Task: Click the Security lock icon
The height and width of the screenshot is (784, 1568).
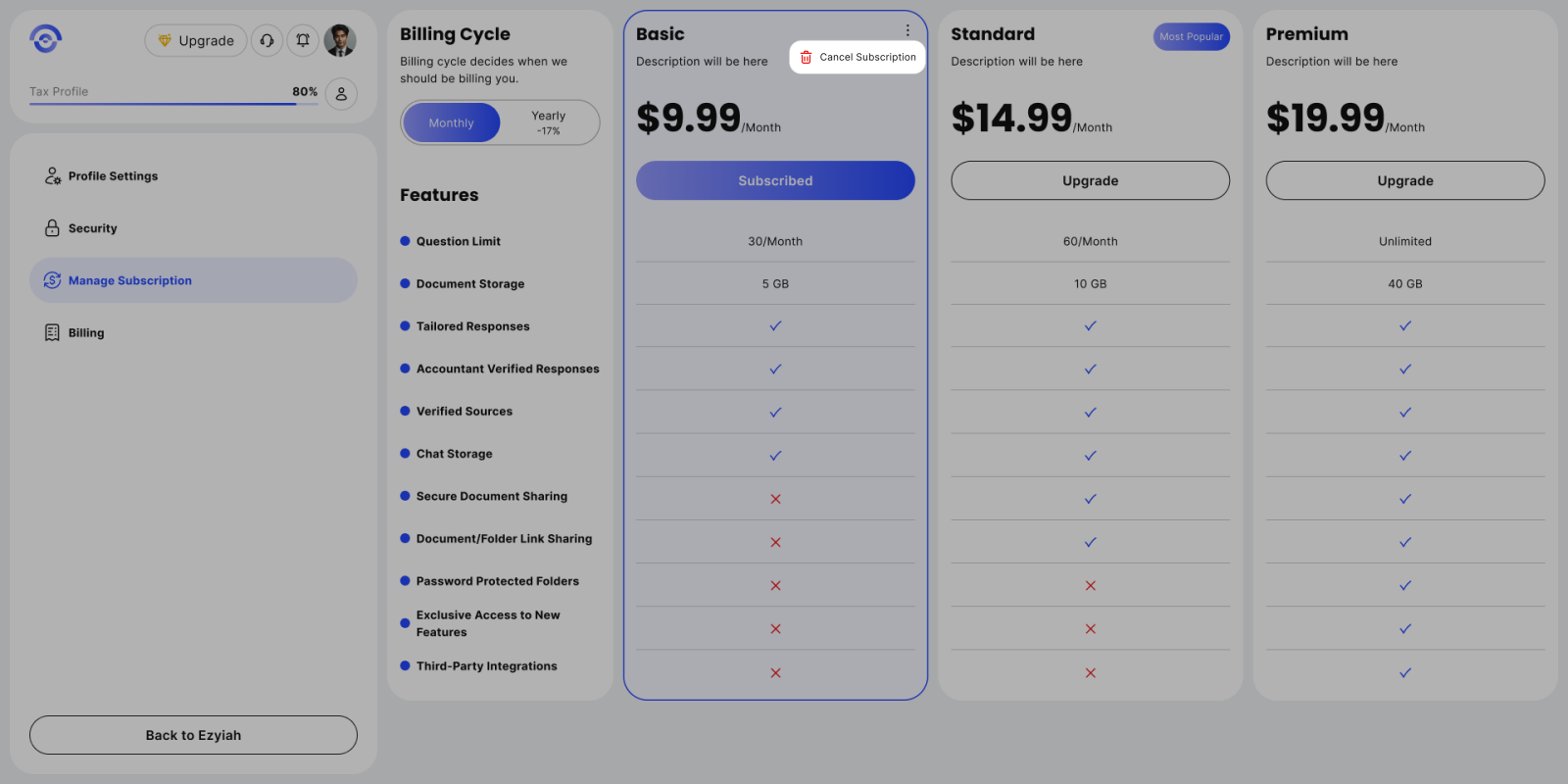Action: point(53,228)
